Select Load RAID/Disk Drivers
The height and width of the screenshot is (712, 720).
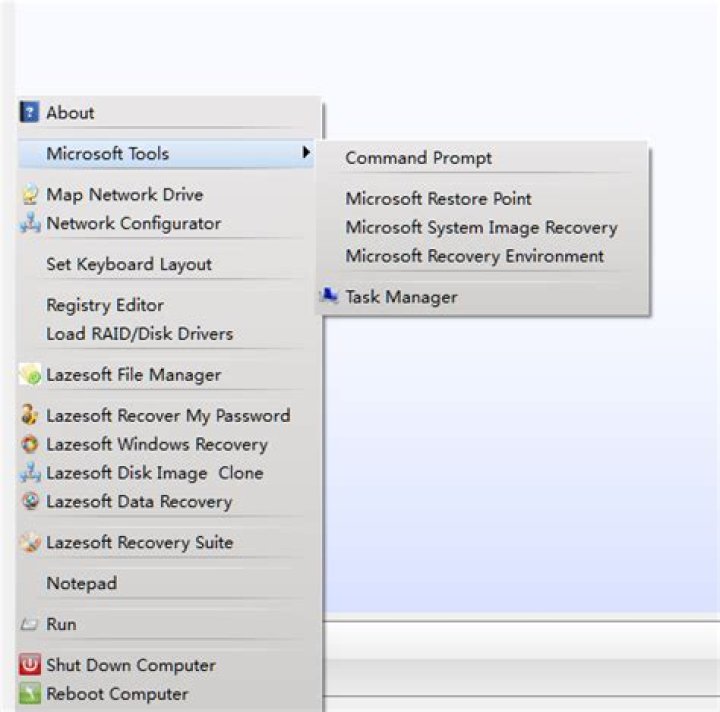[x=169, y=334]
